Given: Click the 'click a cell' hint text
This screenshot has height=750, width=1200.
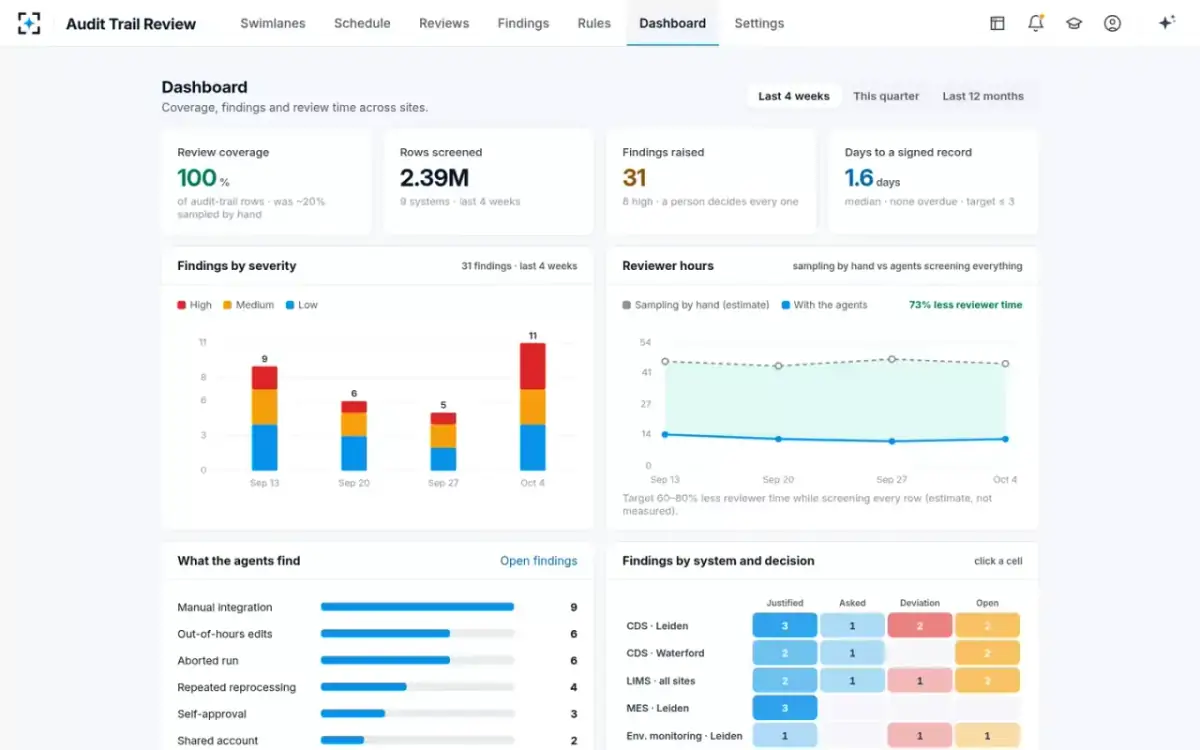Looking at the screenshot, I should (998, 561).
